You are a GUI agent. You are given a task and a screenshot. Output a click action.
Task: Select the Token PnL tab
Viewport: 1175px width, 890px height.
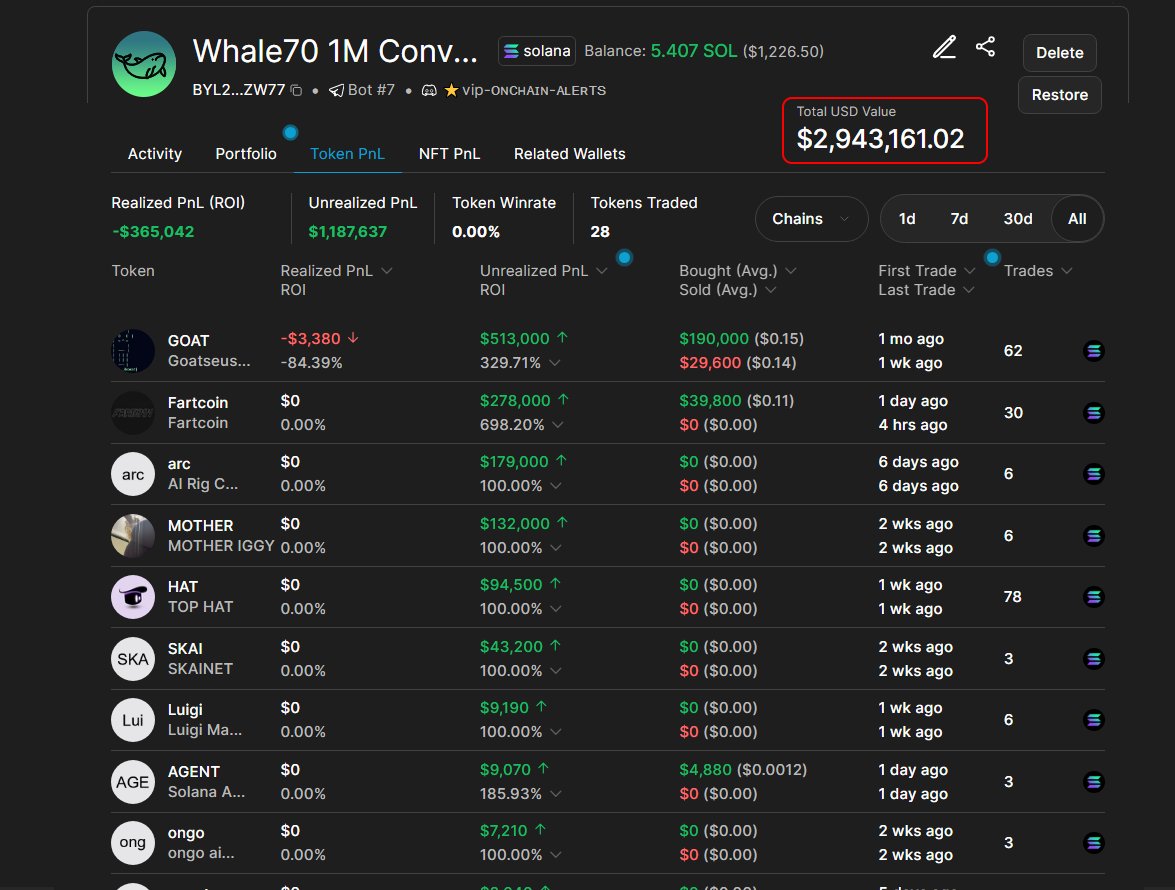[x=348, y=154]
